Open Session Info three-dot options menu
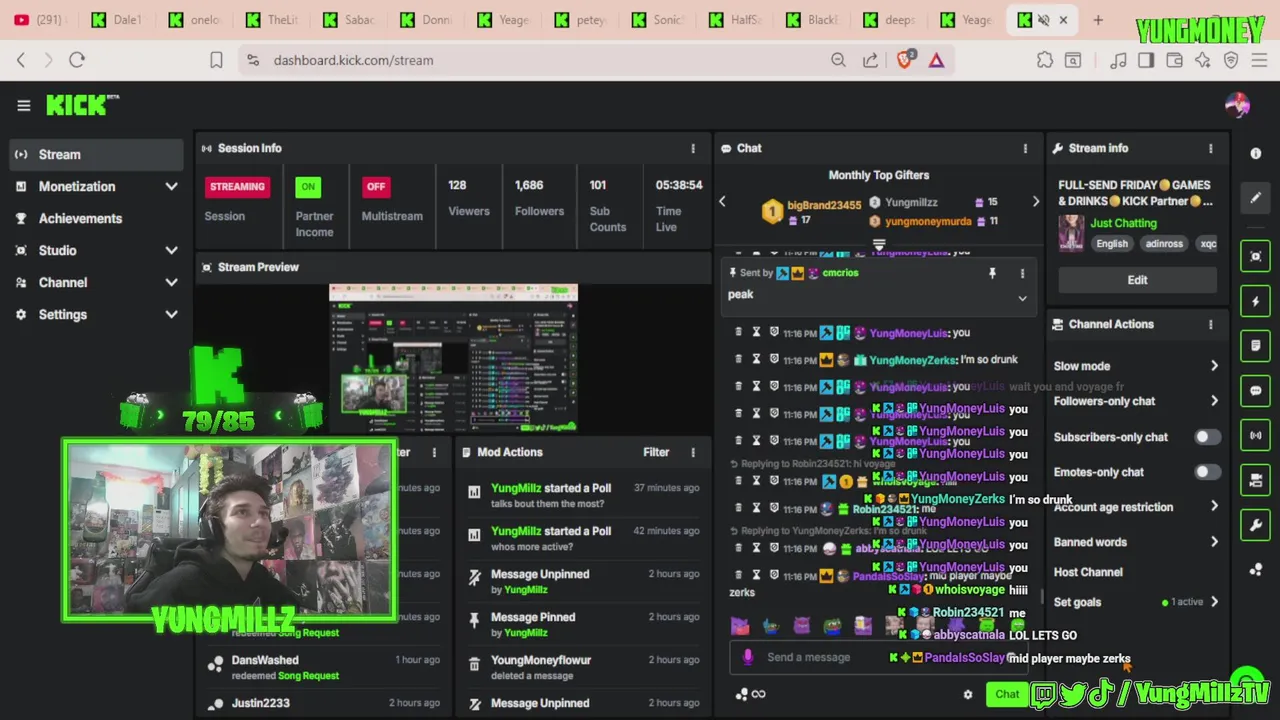The height and width of the screenshot is (720, 1280). 692,148
